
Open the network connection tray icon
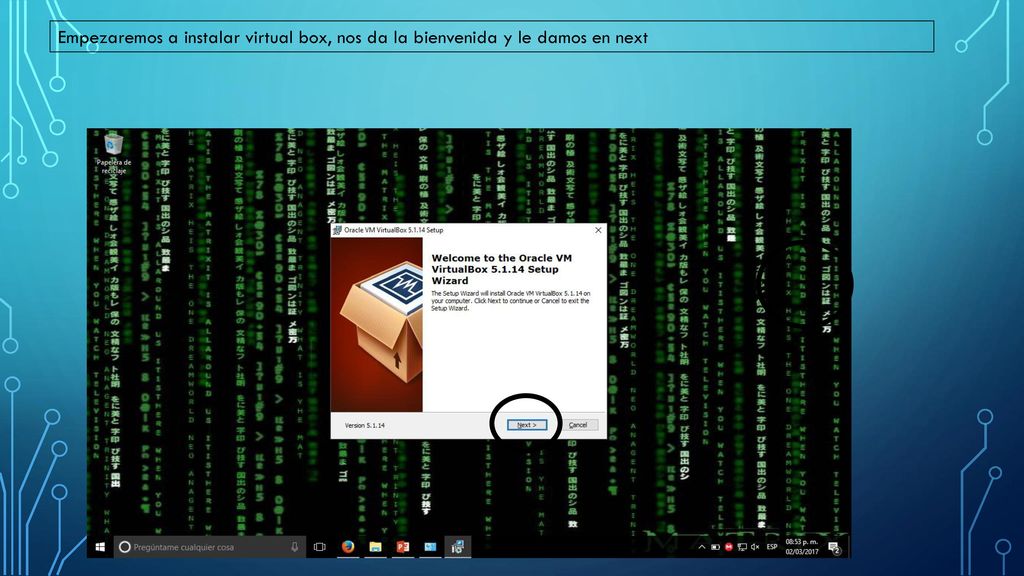point(742,547)
